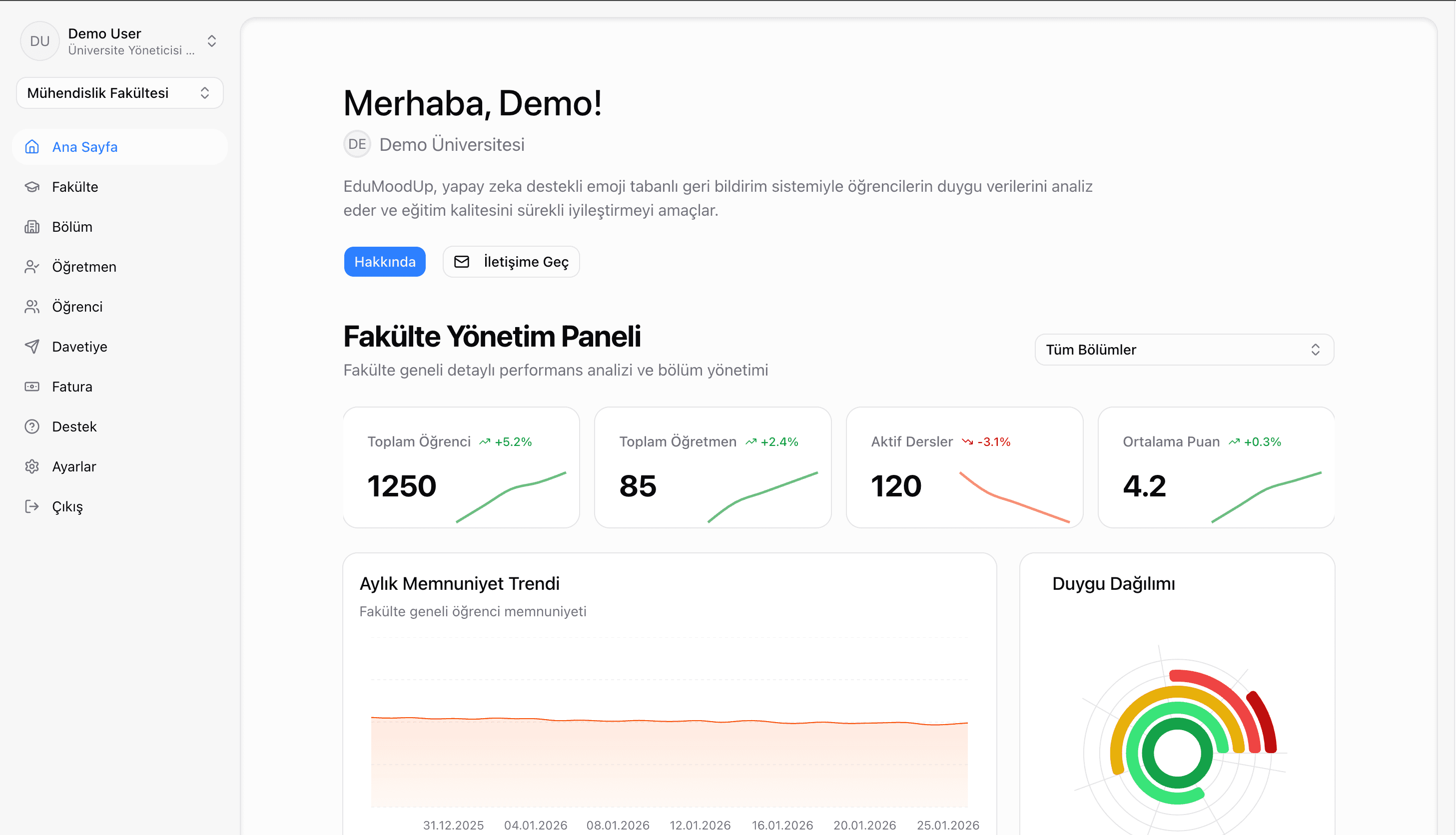Screen dimensions: 1456x835
Task: Select the Toplam Öğrenci stat card
Action: [461, 467]
